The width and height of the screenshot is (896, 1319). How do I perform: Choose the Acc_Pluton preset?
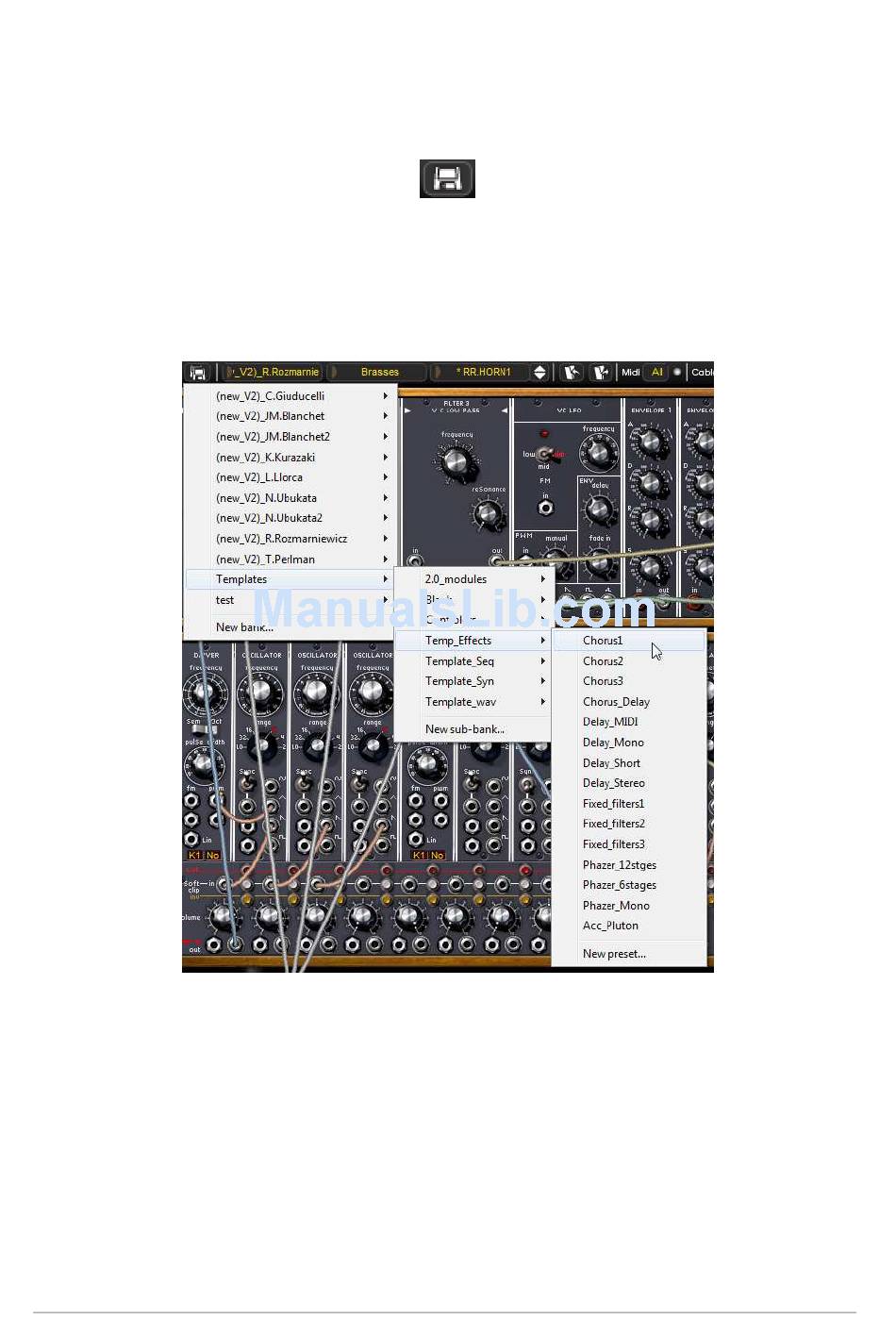point(629,926)
